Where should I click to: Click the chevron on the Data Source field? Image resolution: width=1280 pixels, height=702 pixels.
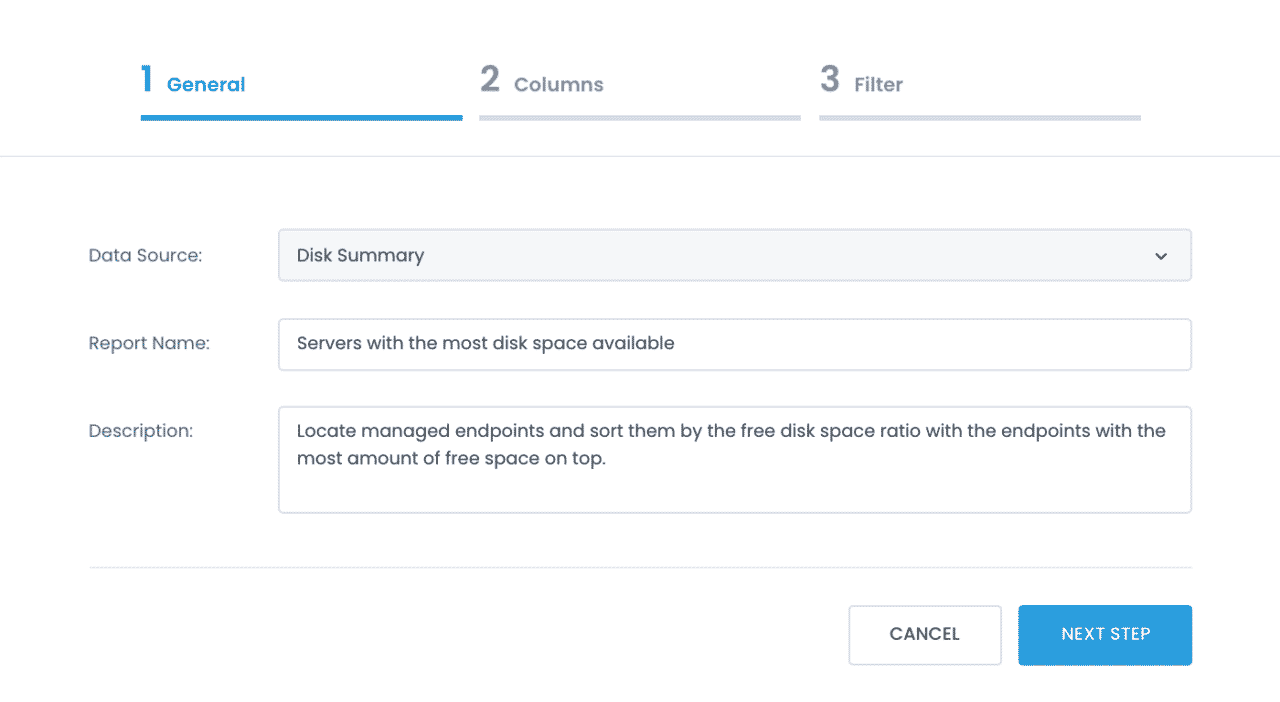(x=1161, y=255)
